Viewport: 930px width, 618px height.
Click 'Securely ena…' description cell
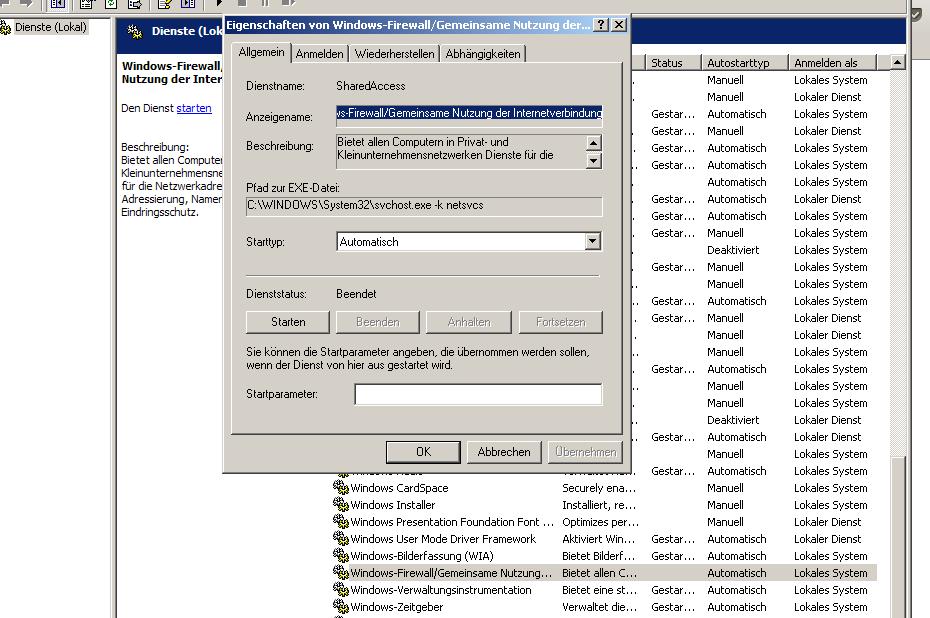(598, 488)
